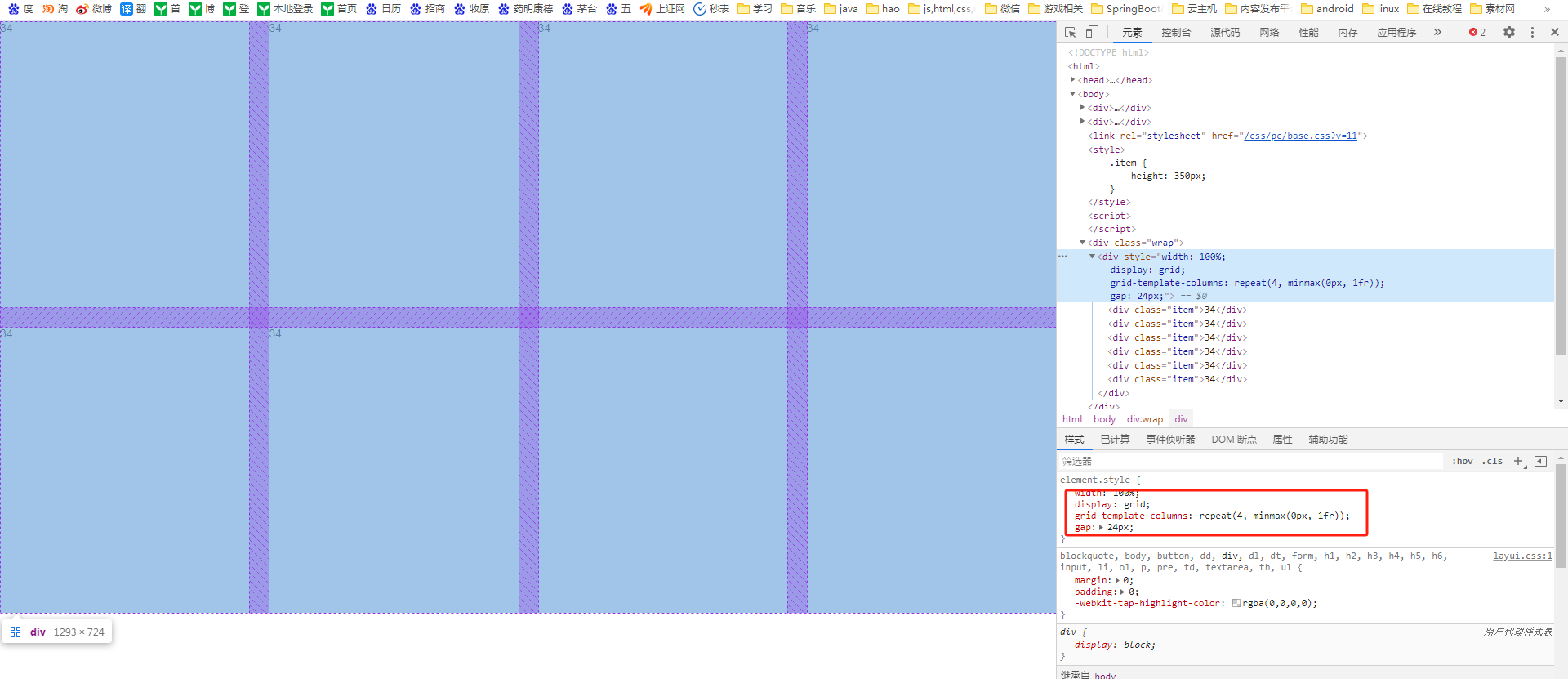Select body in the breadcrumb trail
1568x679 pixels.
pyautogui.click(x=1104, y=418)
